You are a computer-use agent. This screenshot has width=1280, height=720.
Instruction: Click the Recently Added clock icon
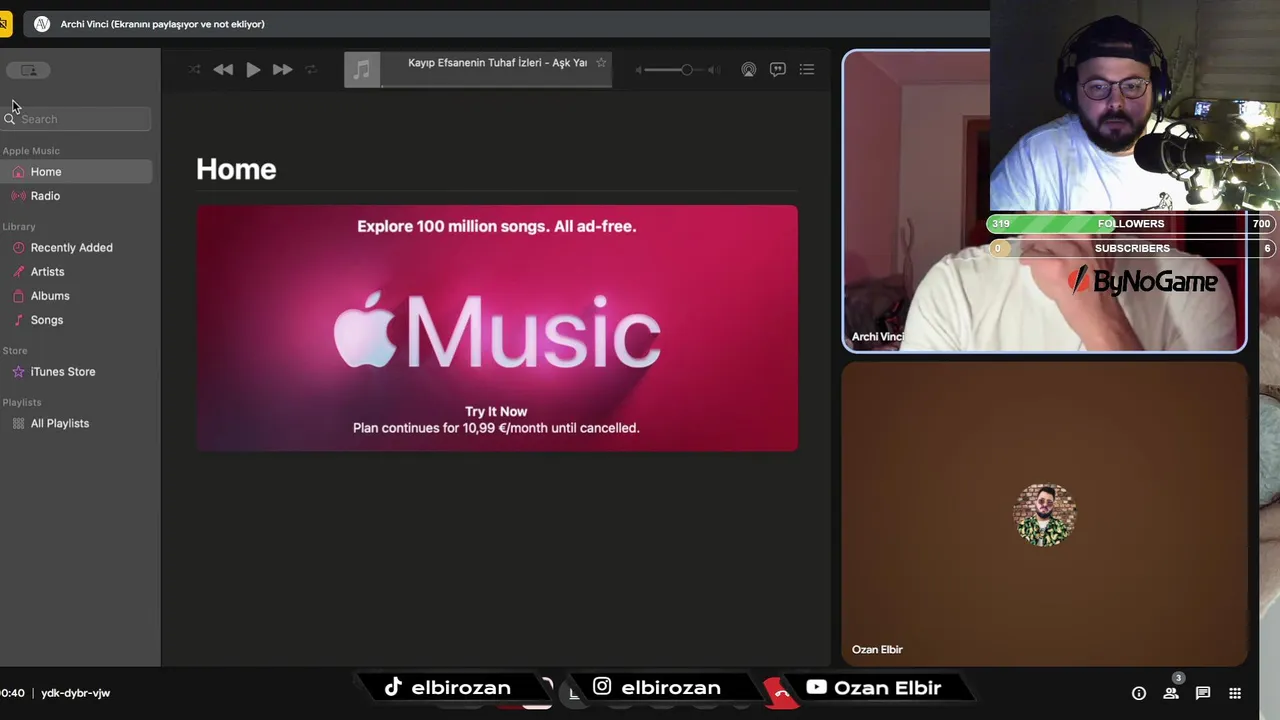[18, 248]
